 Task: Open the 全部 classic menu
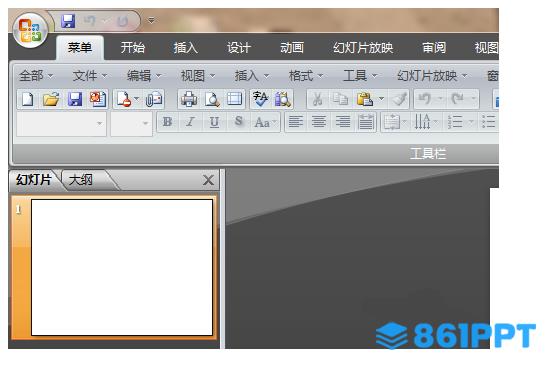(x=36, y=76)
